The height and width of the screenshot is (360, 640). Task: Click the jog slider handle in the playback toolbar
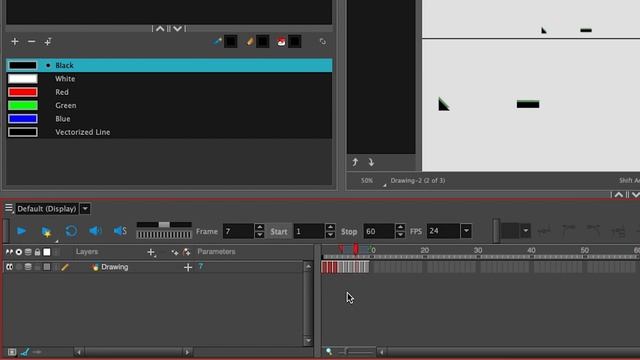164,224
